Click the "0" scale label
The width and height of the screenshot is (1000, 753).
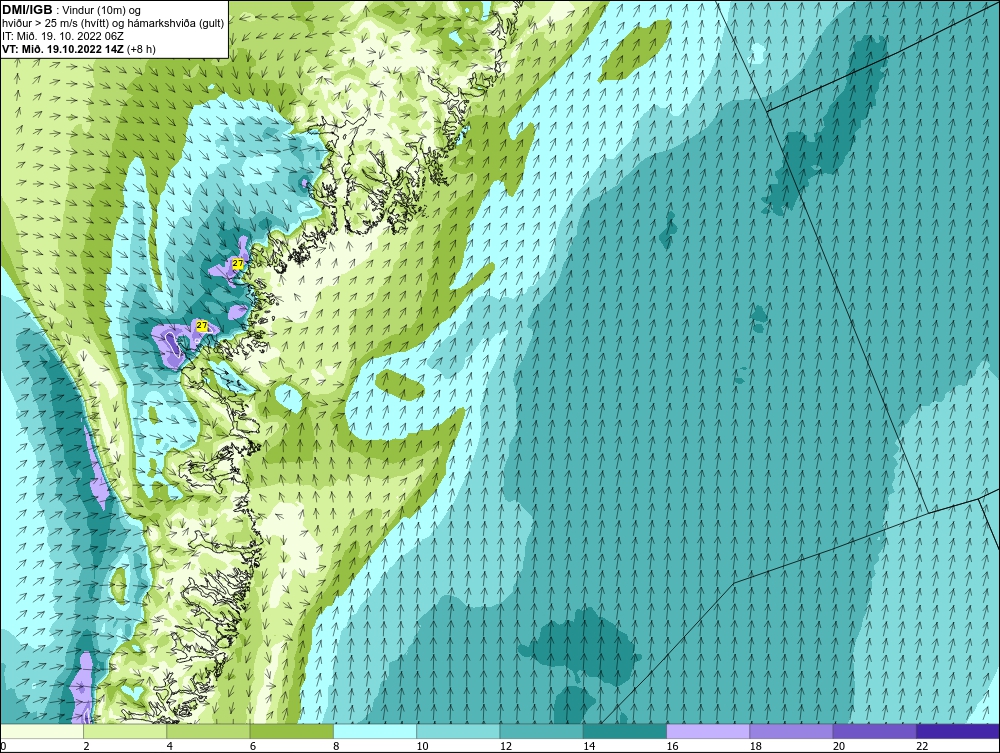pyautogui.click(x=3, y=746)
